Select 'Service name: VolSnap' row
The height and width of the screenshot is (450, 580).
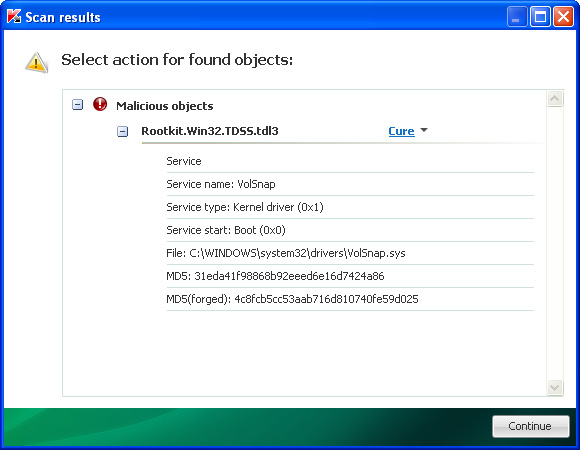coord(350,184)
